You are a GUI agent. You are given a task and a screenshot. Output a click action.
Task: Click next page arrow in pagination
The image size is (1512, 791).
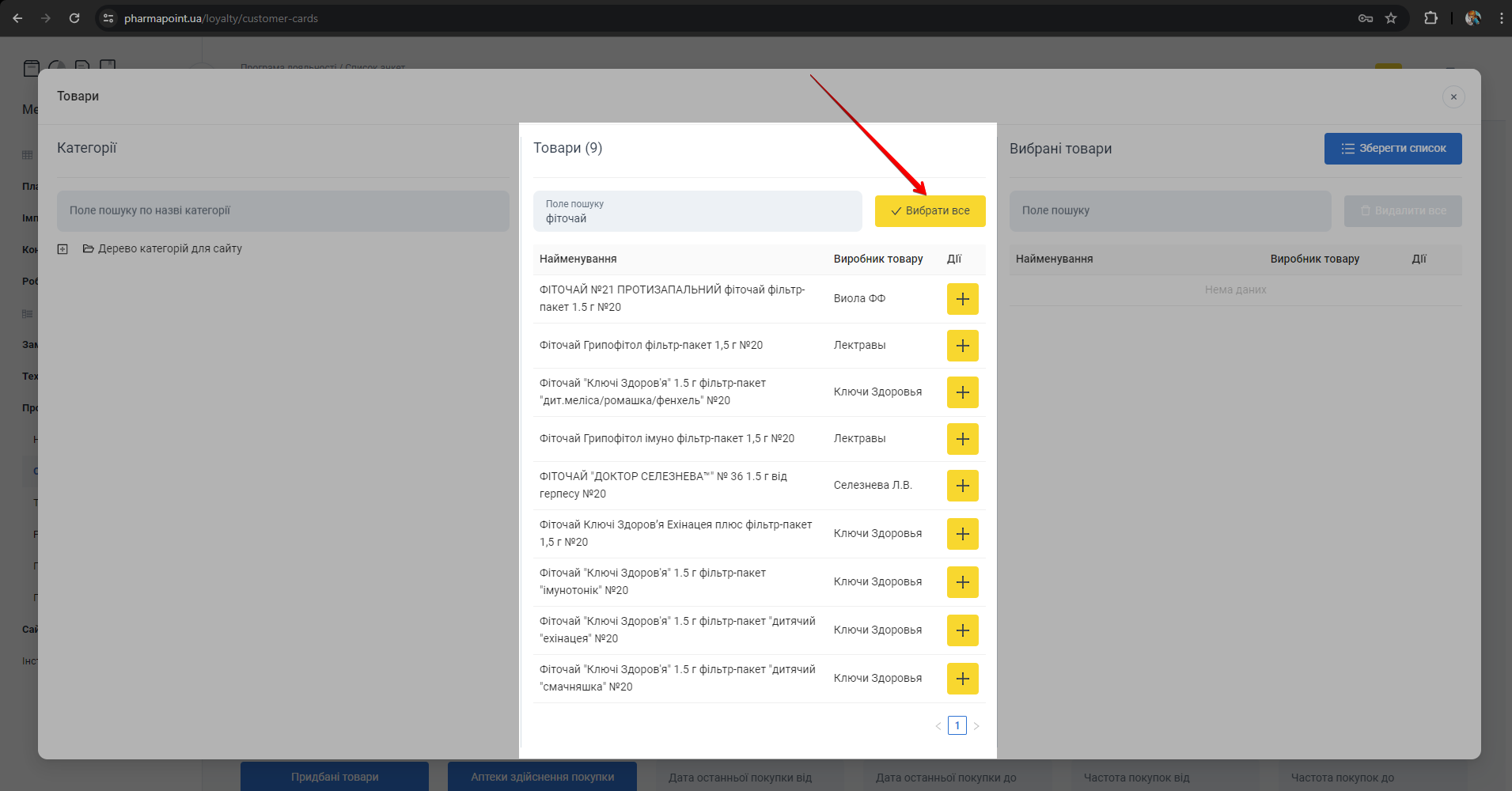click(x=976, y=726)
